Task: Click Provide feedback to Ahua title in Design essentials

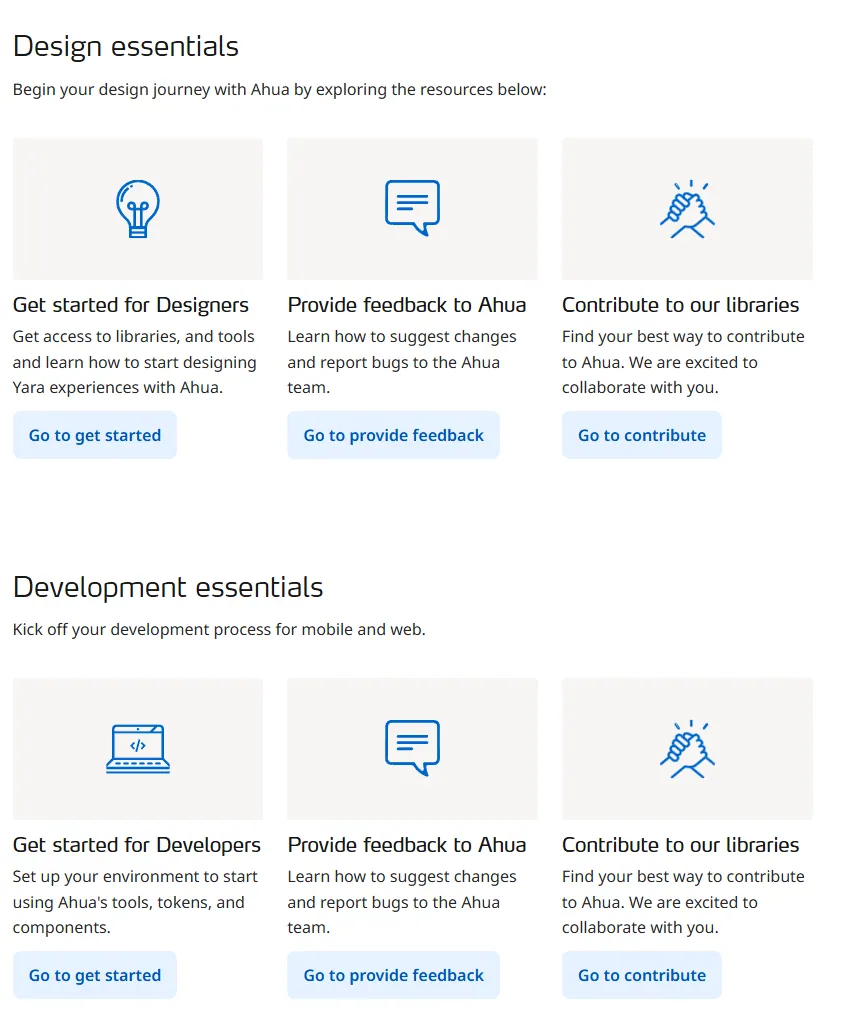Action: point(407,305)
